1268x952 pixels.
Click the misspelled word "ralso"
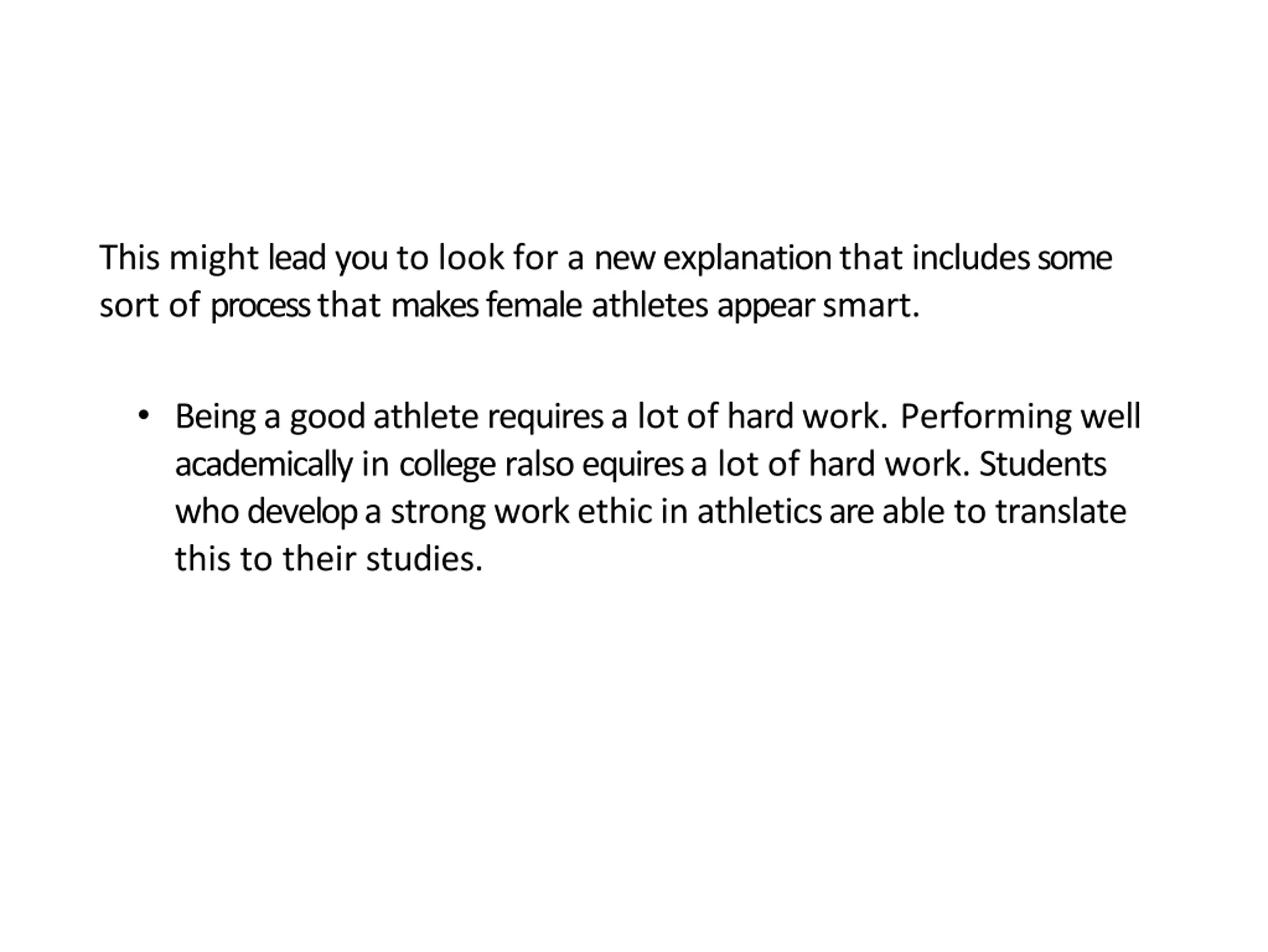click(x=539, y=464)
